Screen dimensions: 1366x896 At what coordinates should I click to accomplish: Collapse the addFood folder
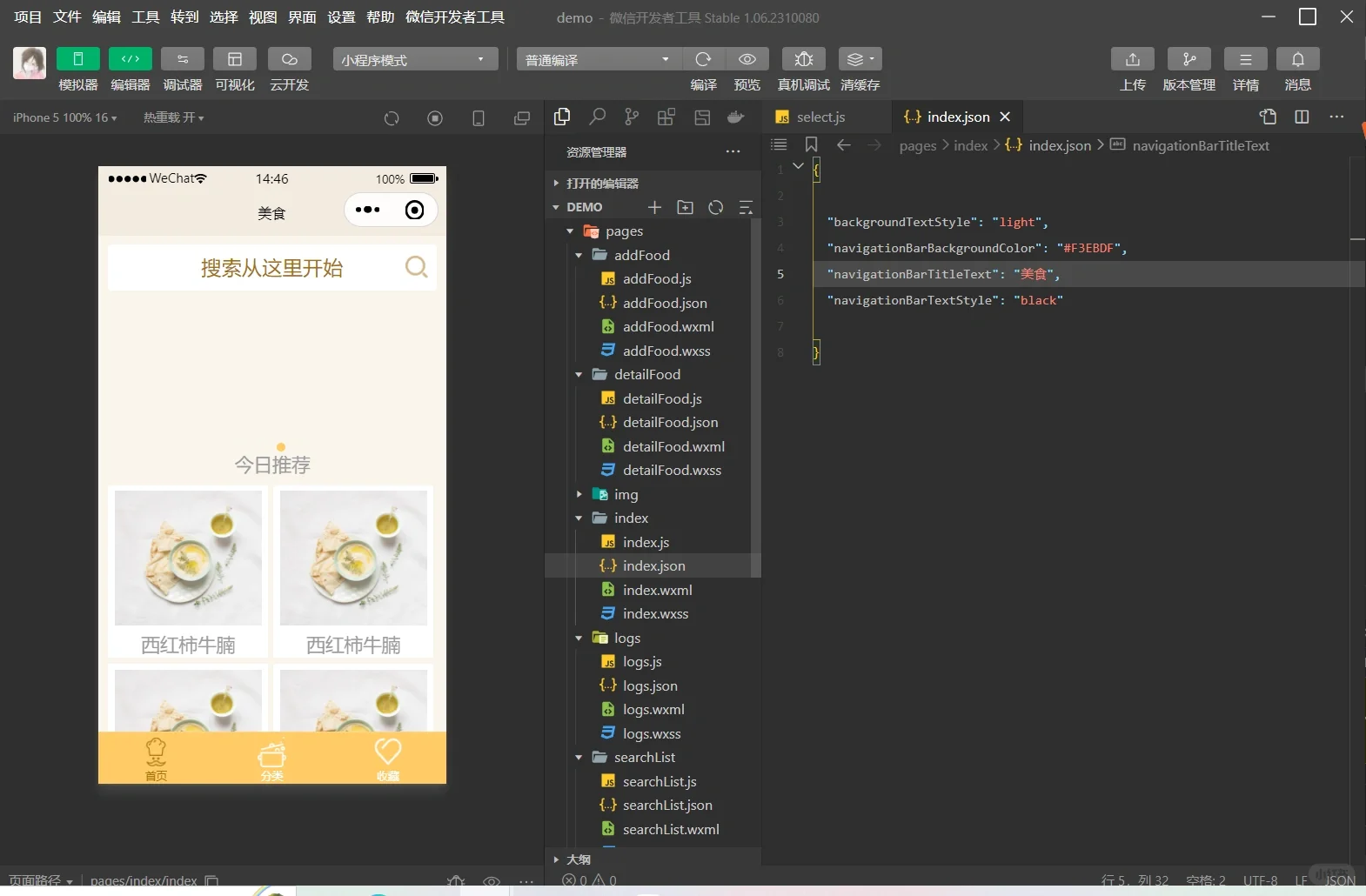579,255
